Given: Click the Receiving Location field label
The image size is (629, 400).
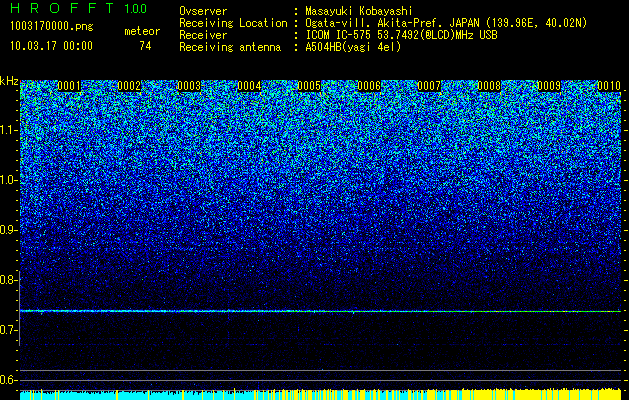Looking at the screenshot, I should pos(233,23).
